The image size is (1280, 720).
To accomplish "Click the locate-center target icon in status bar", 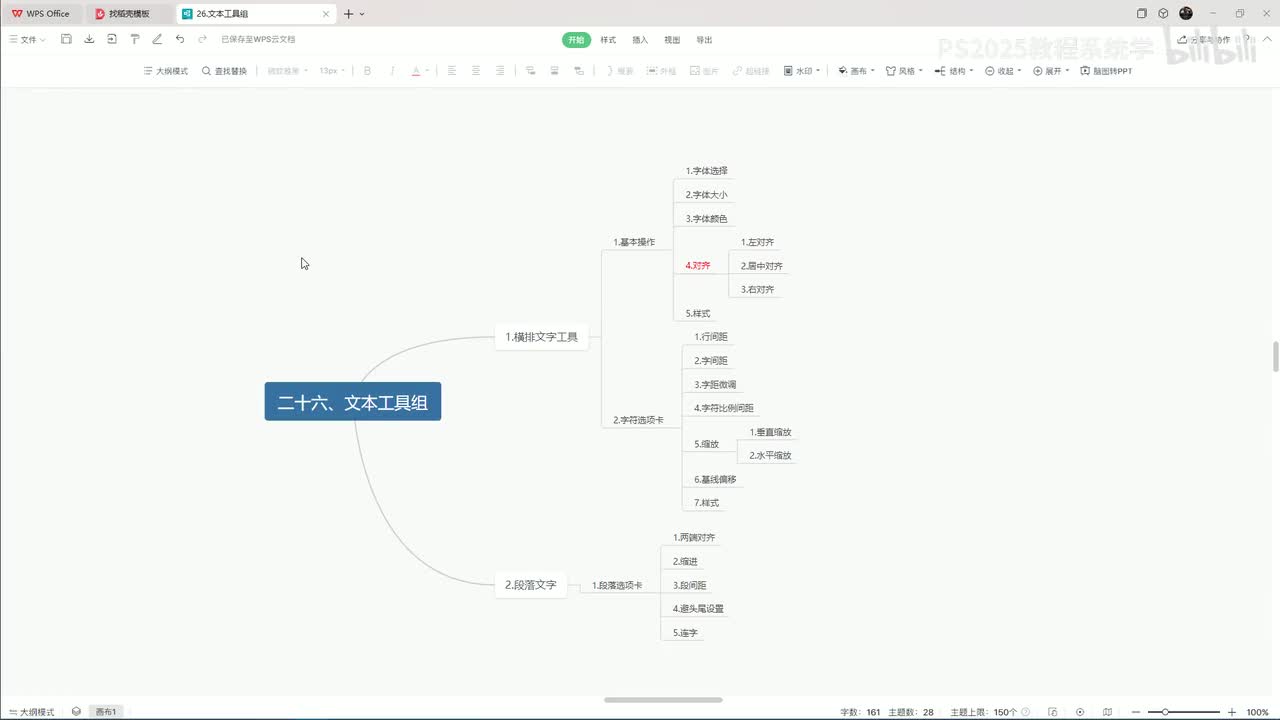I will pos(1080,712).
